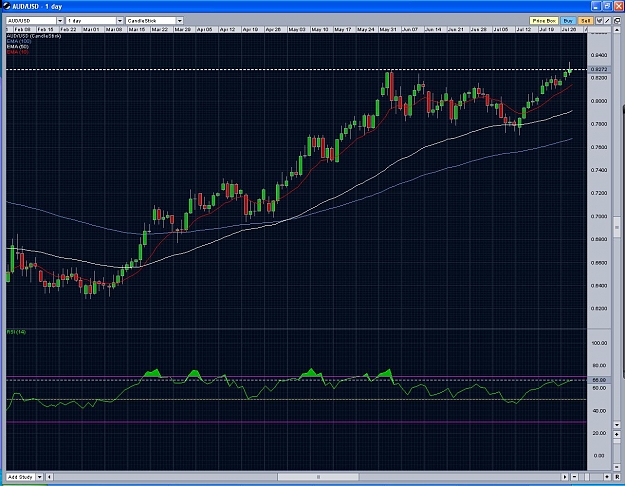This screenshot has height=486, width=625.
Task: Click the vertical price scale scrollbar thumb
Action: point(617,227)
